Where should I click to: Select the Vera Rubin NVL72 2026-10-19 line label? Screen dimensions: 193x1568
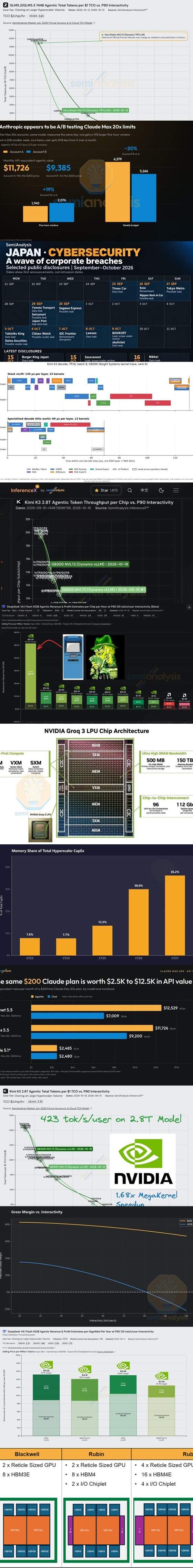click(x=95, y=110)
